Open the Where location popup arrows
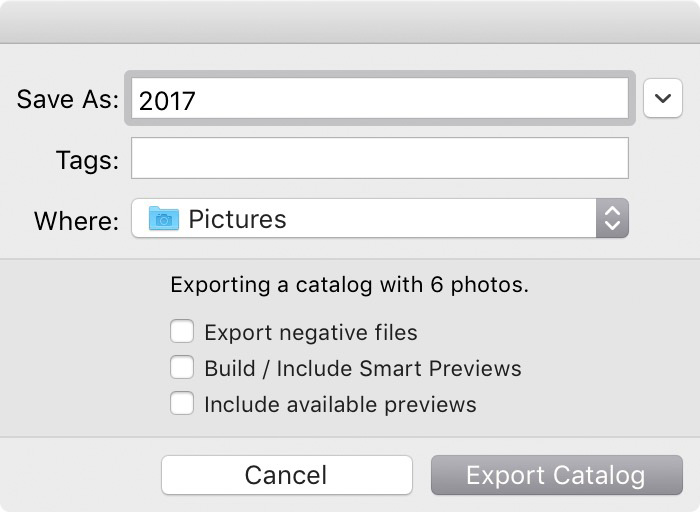Image resolution: width=700 pixels, height=512 pixels. coord(612,218)
